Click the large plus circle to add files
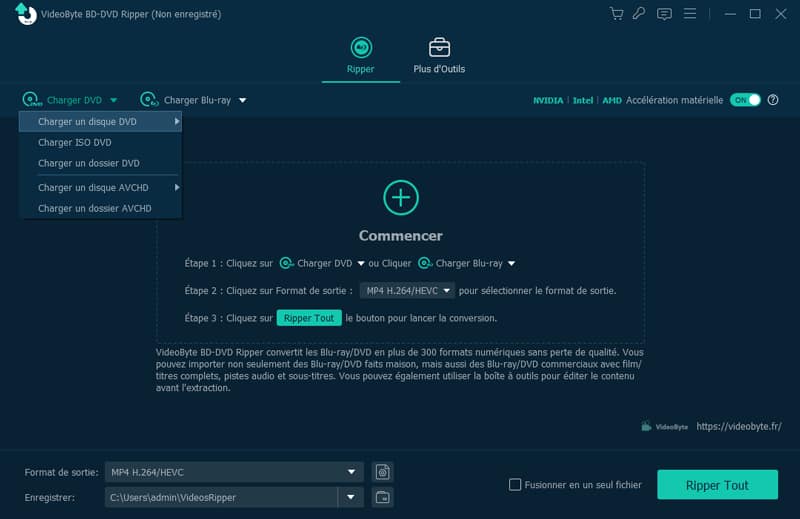 (x=400, y=197)
